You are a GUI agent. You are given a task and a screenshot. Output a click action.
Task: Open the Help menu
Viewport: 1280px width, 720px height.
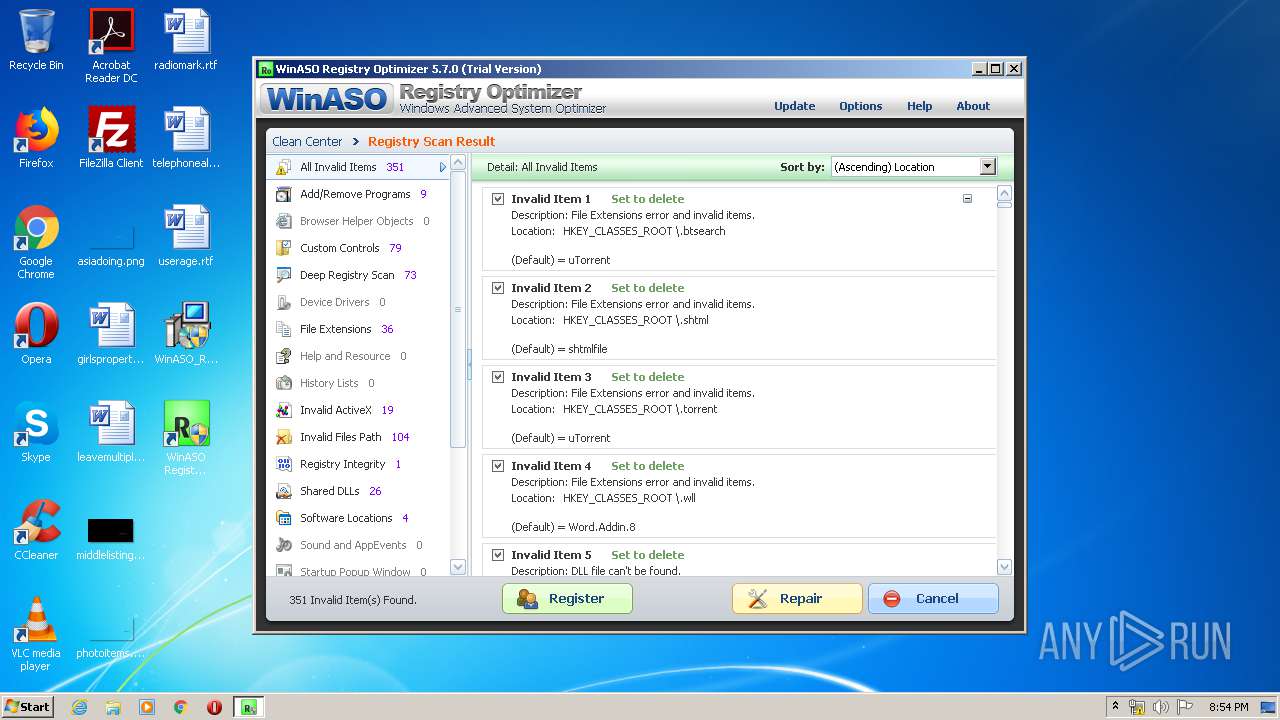pos(919,106)
